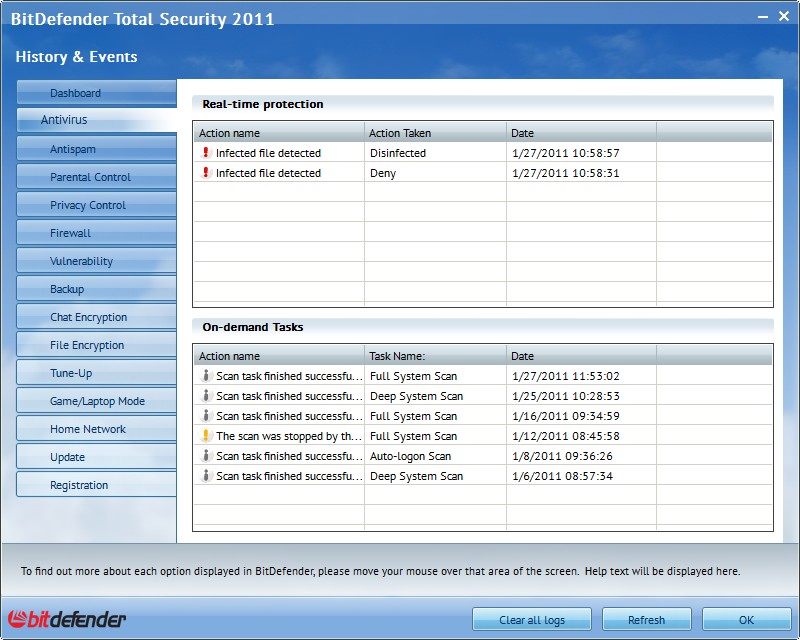Select the Home Network tab

pos(96,429)
